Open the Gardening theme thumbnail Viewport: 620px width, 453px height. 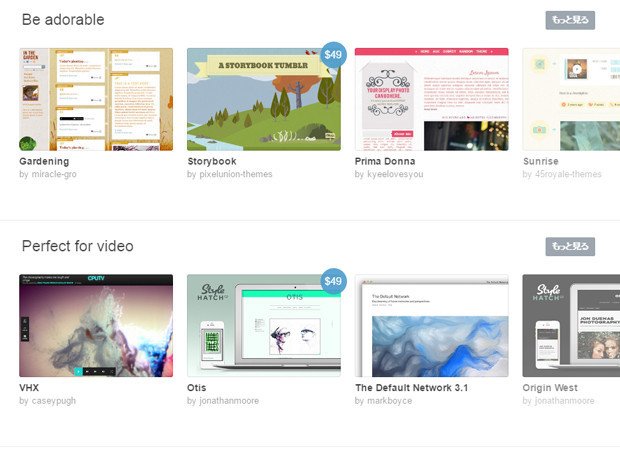point(96,99)
